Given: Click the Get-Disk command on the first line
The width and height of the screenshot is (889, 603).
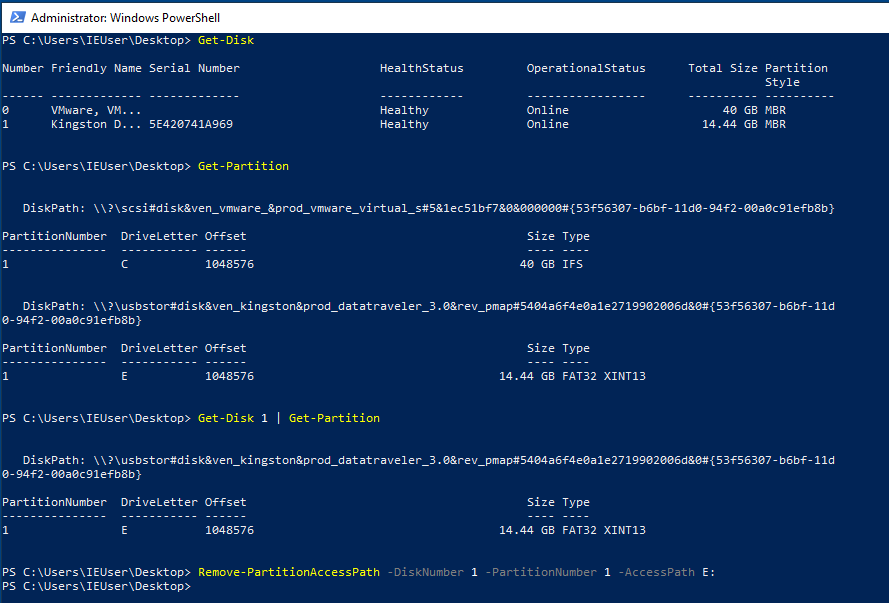Looking at the screenshot, I should pos(226,40).
